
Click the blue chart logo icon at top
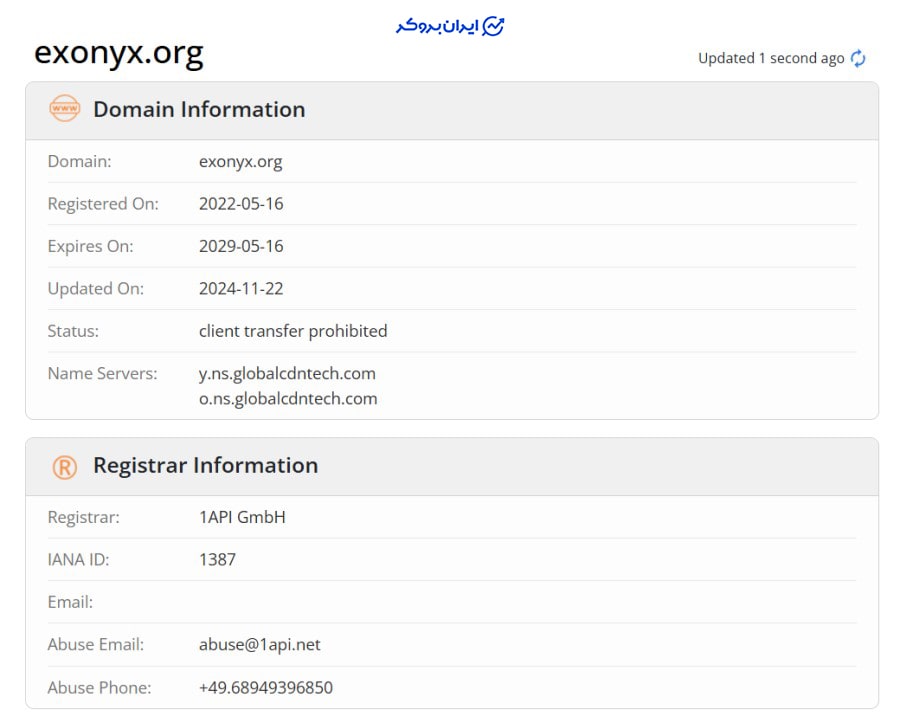[x=492, y=26]
